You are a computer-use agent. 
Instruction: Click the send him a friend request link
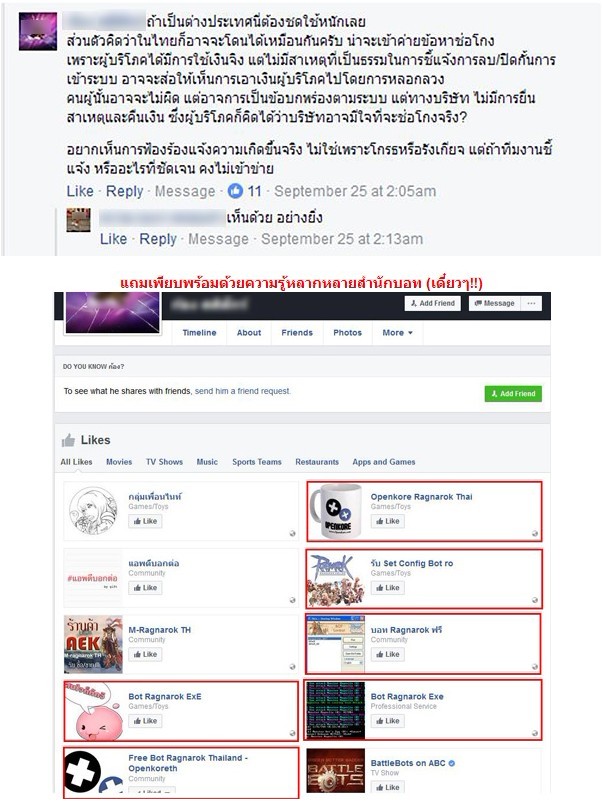click(x=242, y=391)
